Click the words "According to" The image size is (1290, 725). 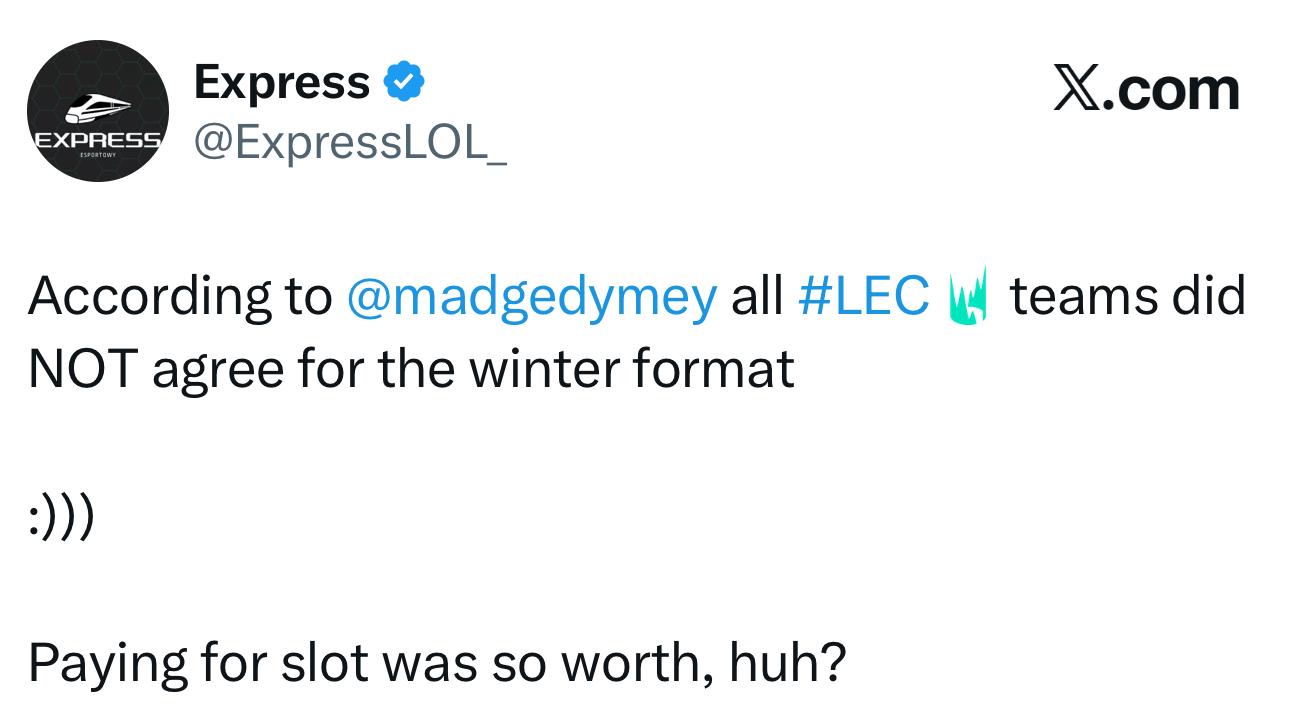point(180,296)
